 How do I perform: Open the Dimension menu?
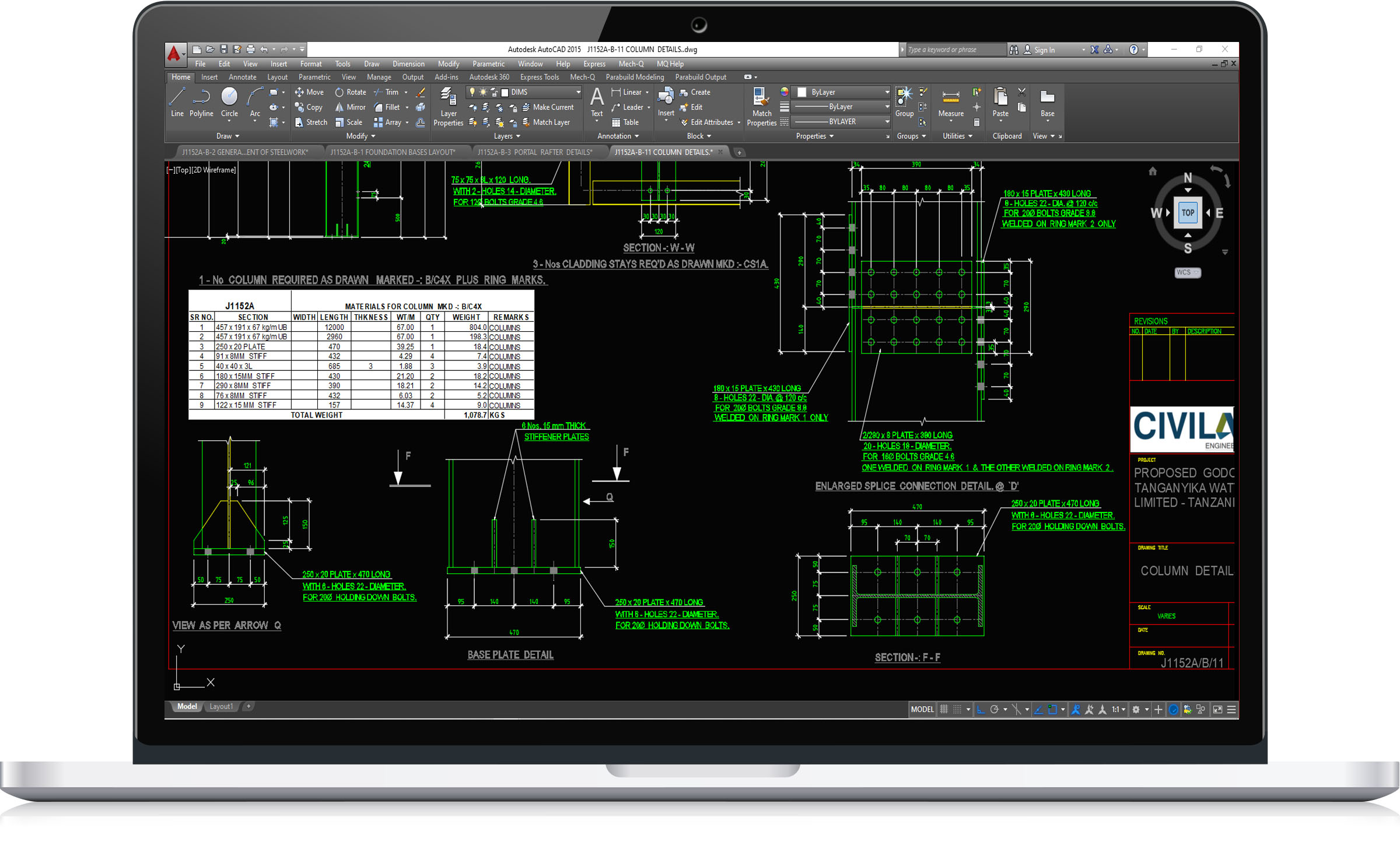(408, 64)
